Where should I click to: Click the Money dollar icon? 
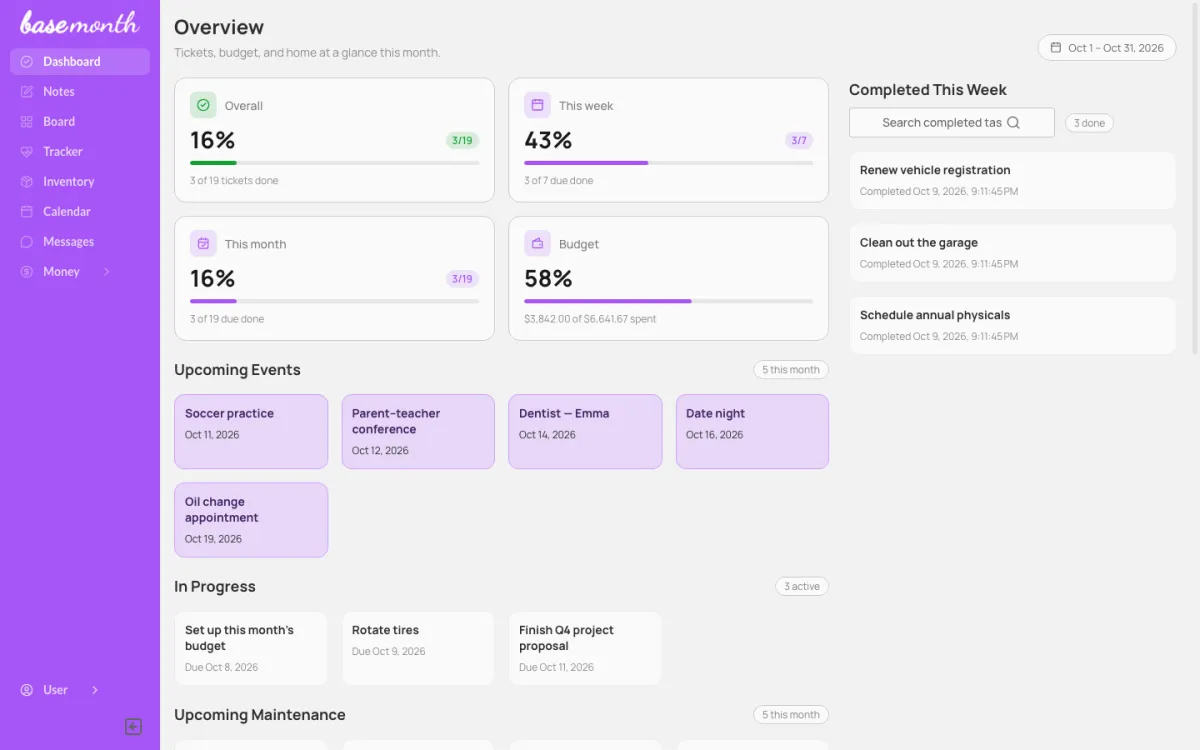27,272
